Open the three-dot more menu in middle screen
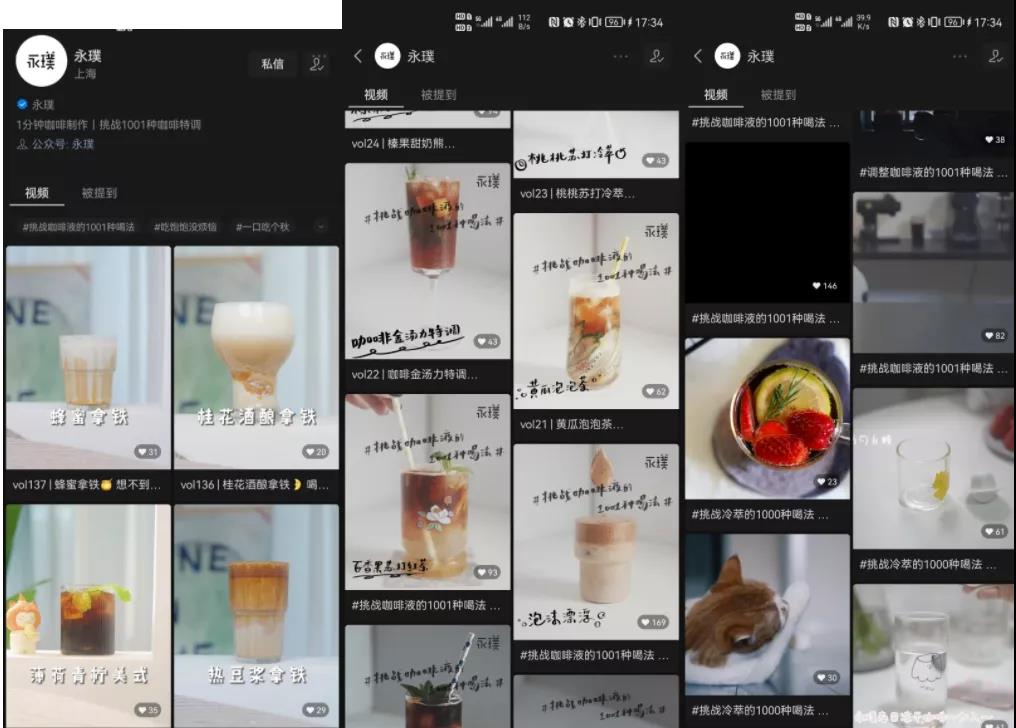This screenshot has width=1016, height=728. [621, 57]
